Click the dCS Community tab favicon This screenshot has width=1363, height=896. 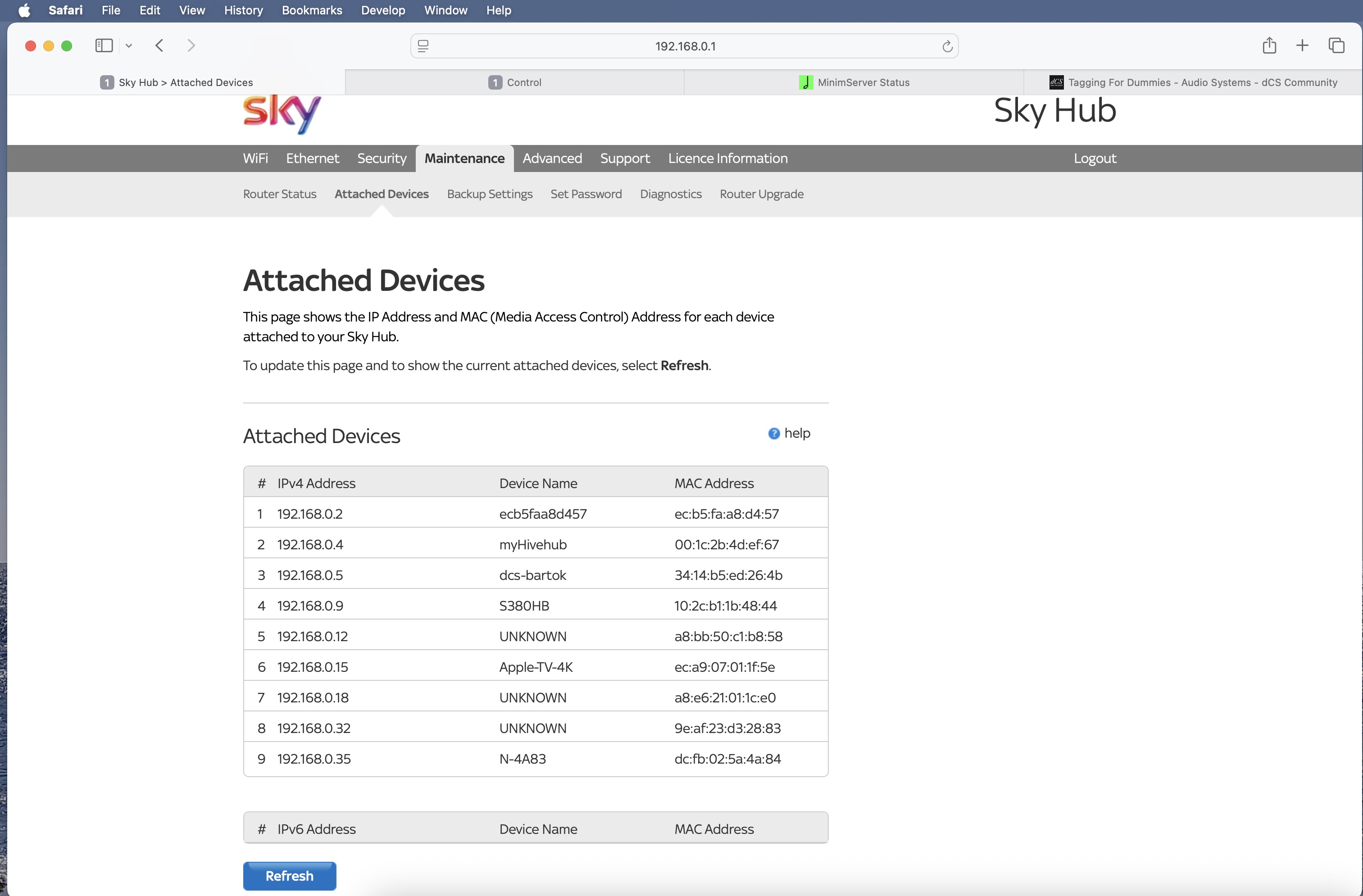pyautogui.click(x=1056, y=82)
